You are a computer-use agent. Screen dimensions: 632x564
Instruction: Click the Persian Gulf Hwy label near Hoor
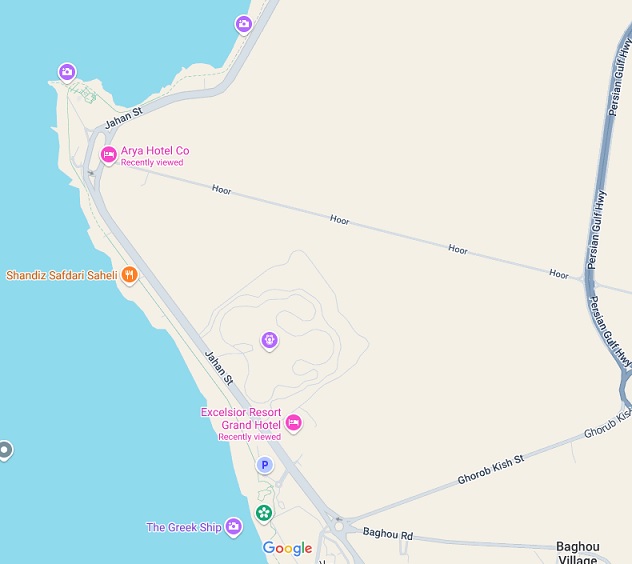pyautogui.click(x=597, y=229)
